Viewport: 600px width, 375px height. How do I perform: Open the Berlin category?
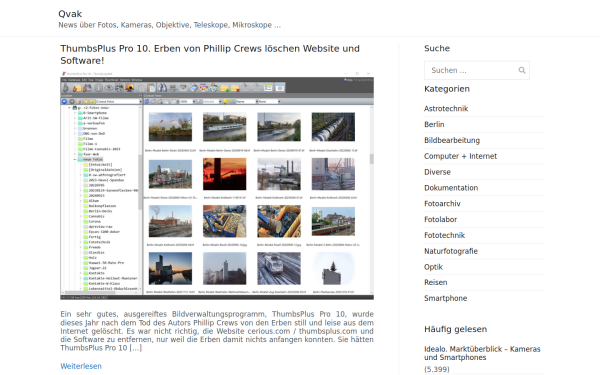click(x=434, y=124)
